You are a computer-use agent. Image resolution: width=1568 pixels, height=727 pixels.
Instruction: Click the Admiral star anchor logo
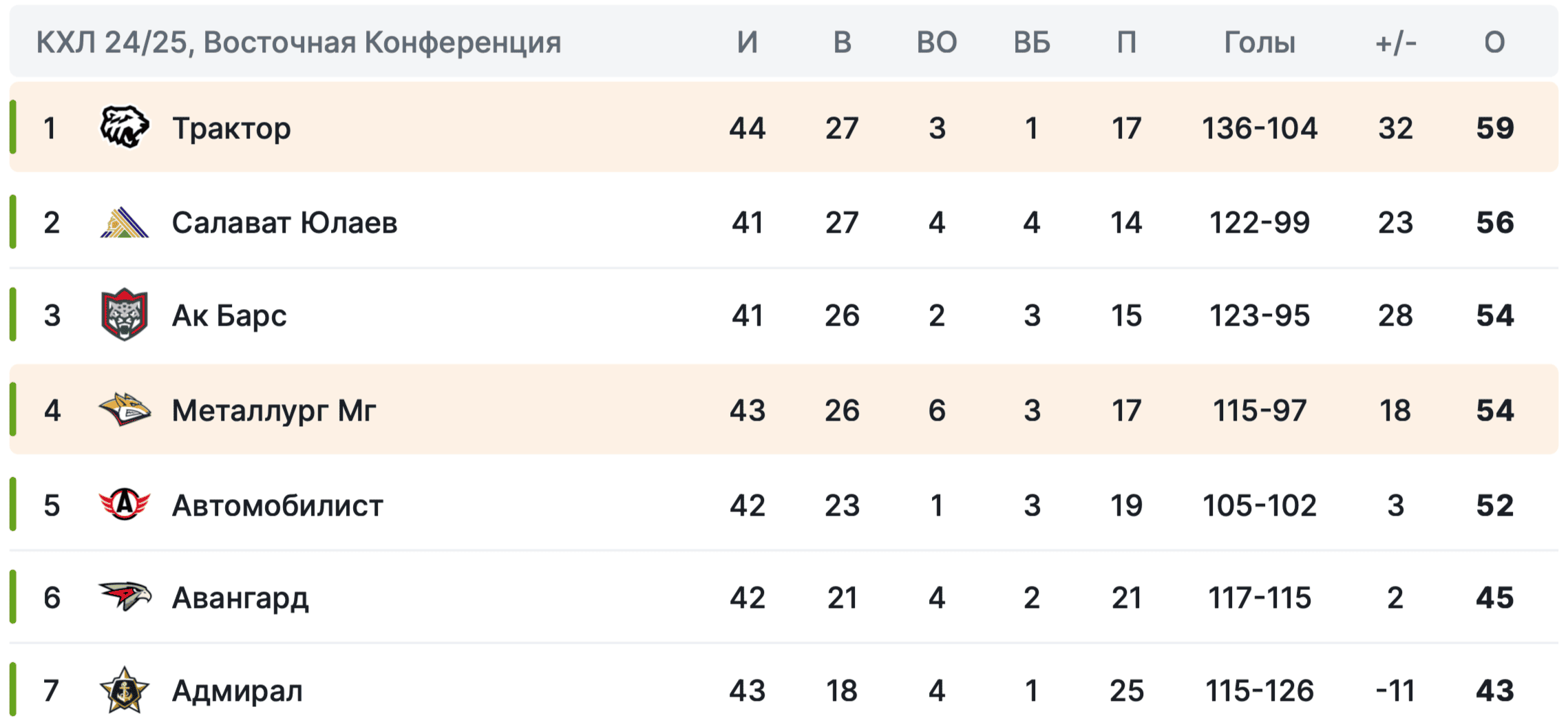(x=124, y=690)
